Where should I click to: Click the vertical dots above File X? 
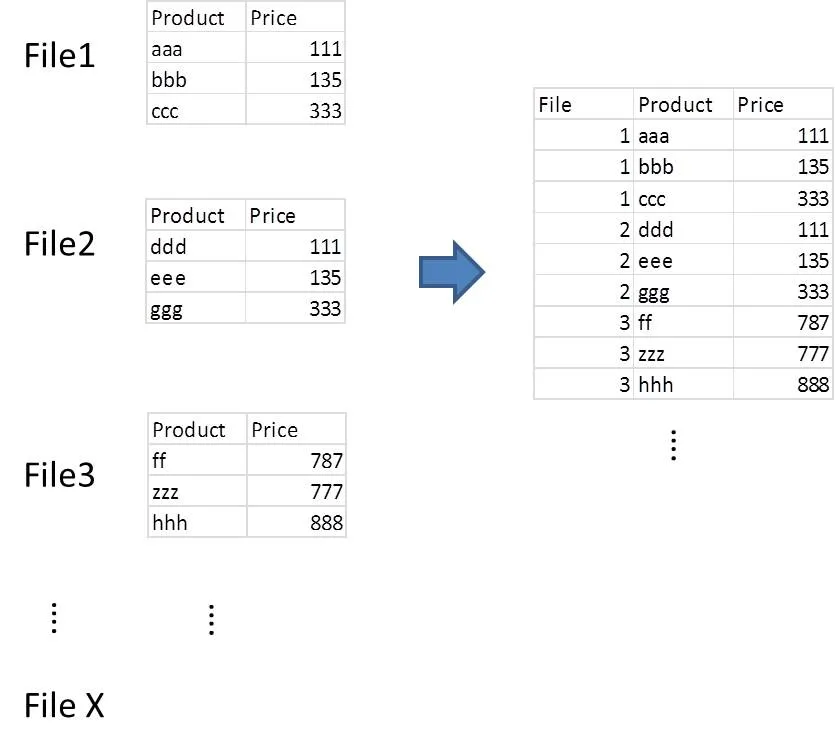coord(54,618)
